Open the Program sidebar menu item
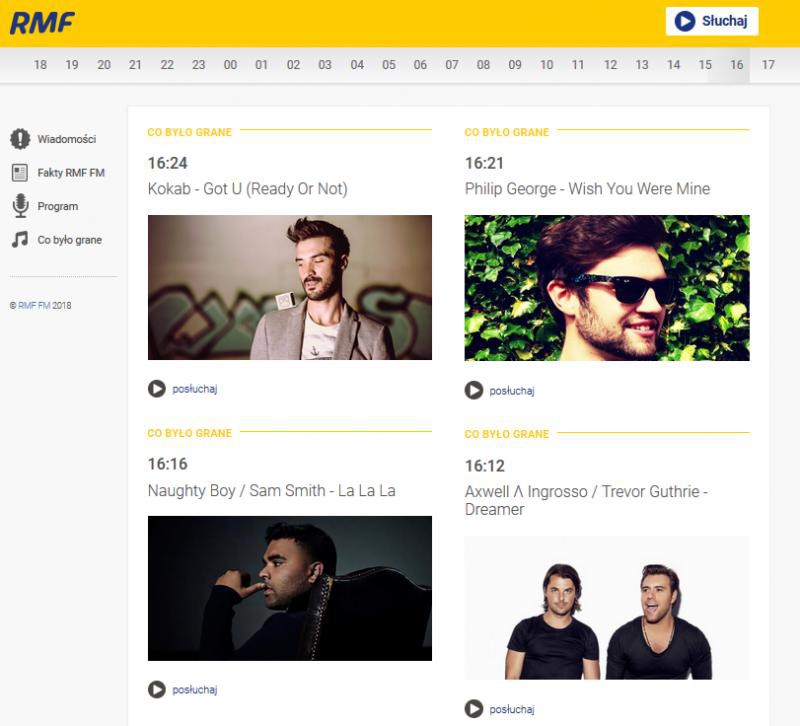 (58, 206)
